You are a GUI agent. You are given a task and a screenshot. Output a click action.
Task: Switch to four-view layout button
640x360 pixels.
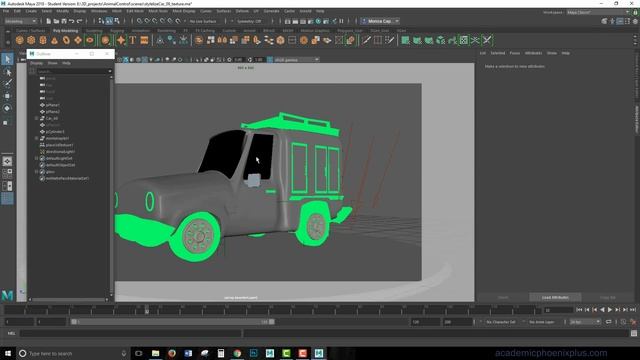(7, 173)
